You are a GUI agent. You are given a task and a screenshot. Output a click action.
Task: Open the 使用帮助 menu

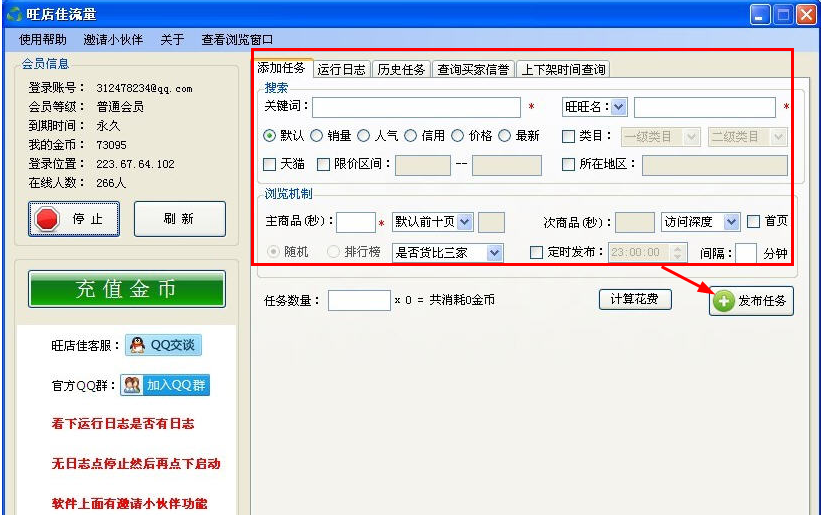click(x=43, y=39)
